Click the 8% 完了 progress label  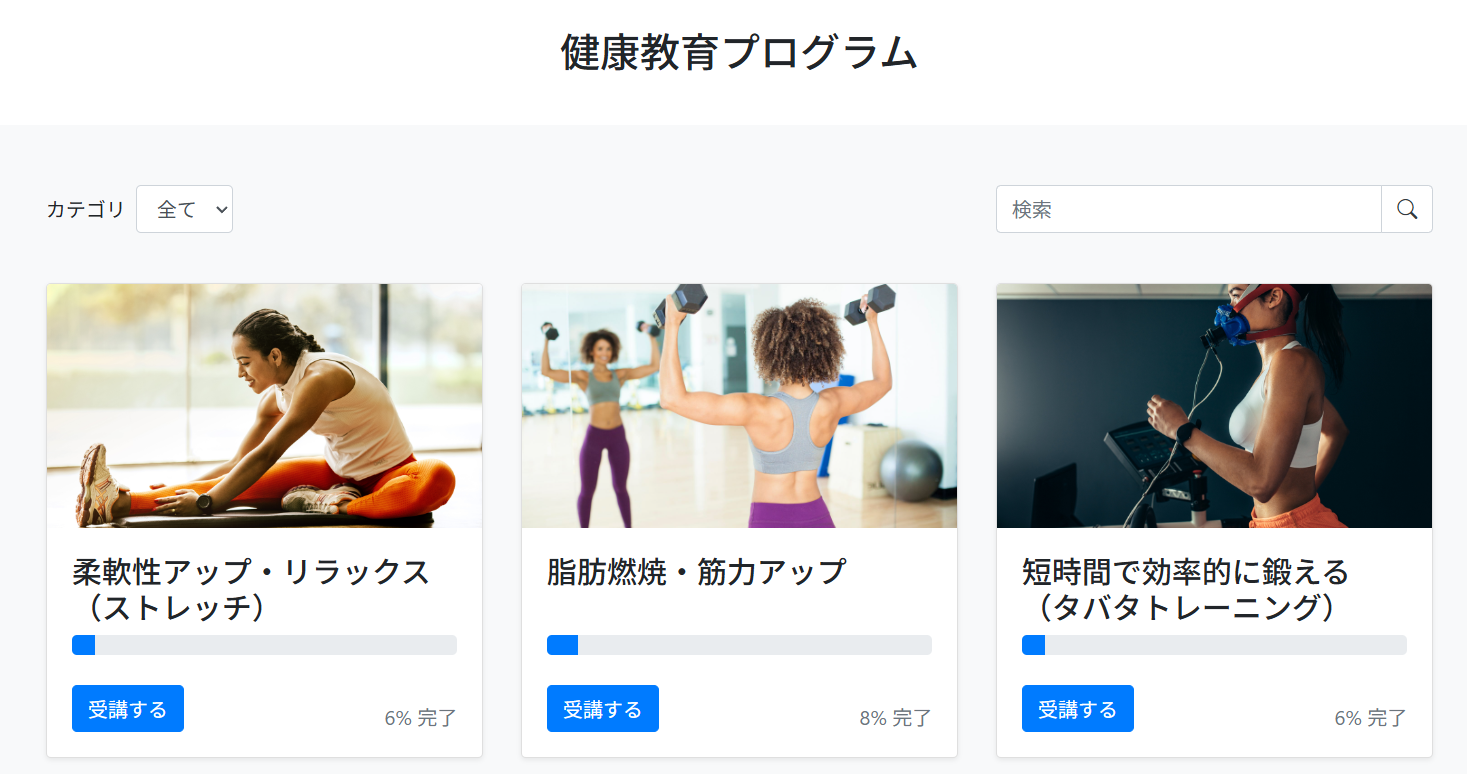click(895, 718)
